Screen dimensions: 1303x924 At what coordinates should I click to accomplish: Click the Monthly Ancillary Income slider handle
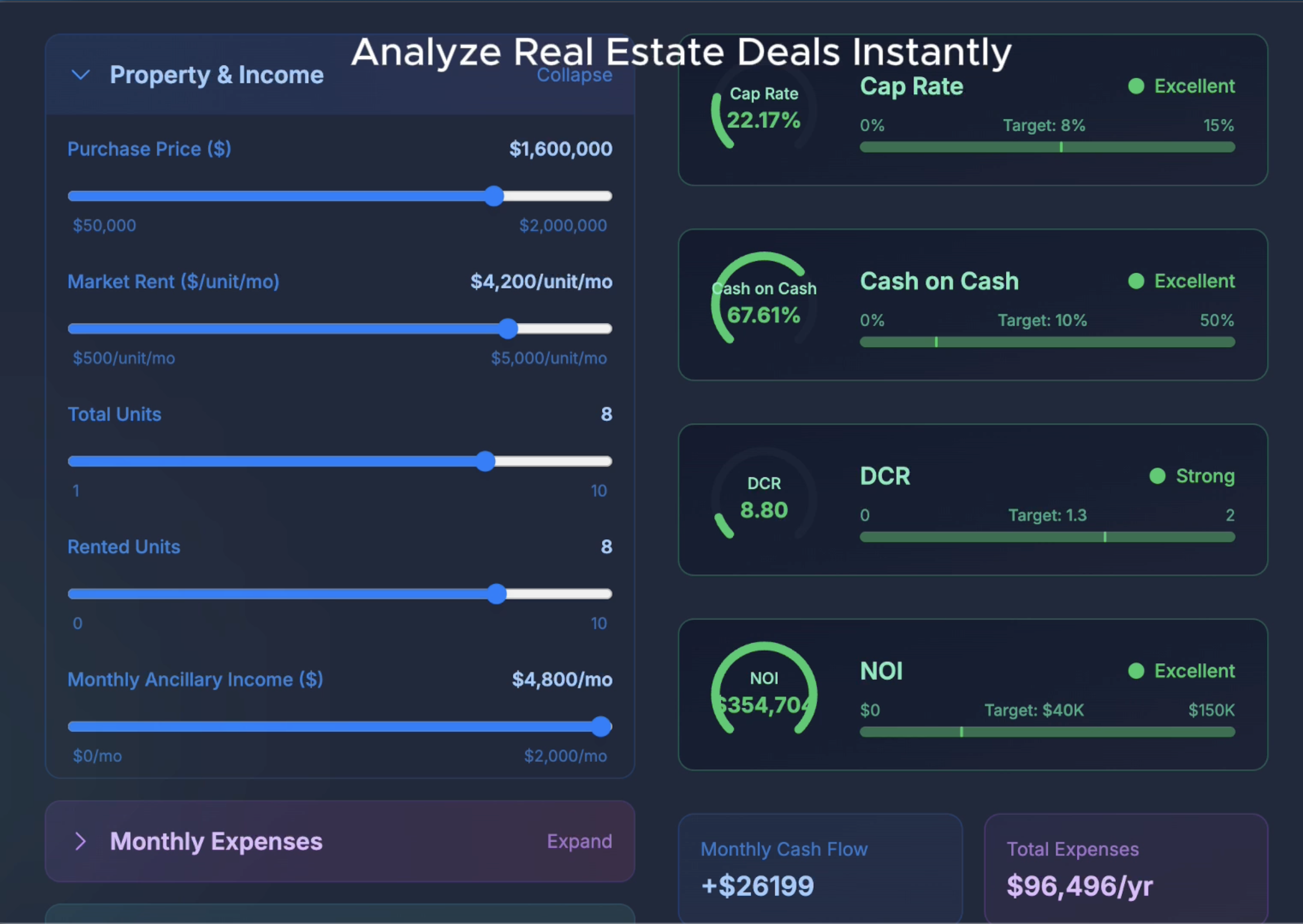click(601, 726)
